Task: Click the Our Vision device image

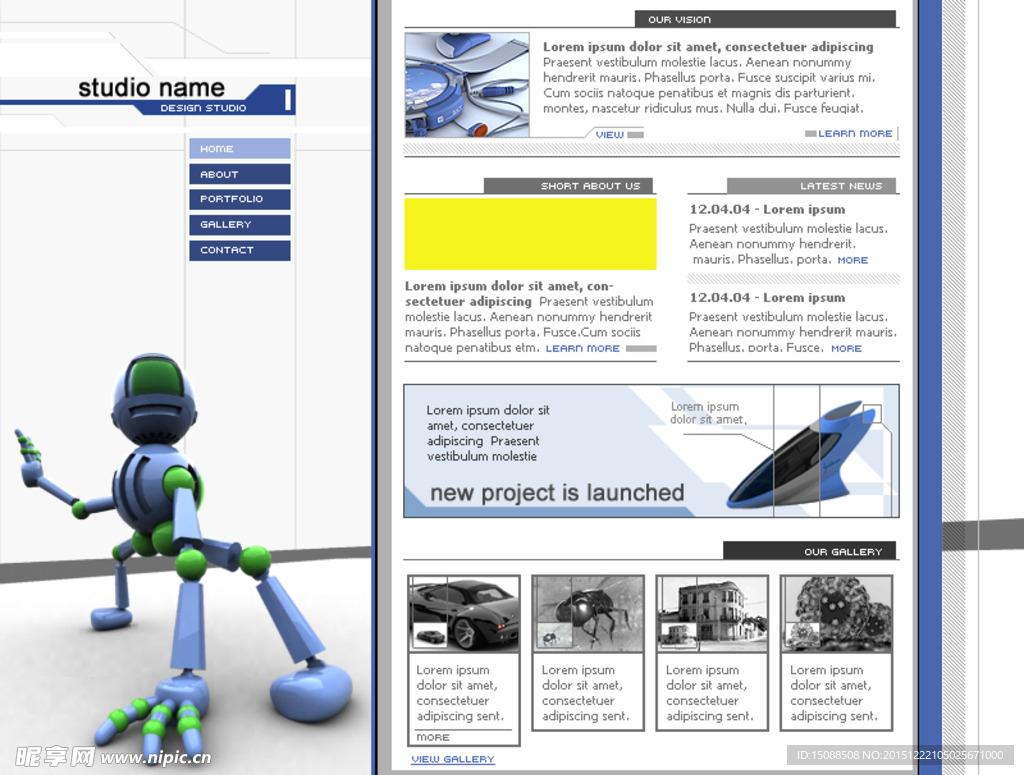Action: 467,85
